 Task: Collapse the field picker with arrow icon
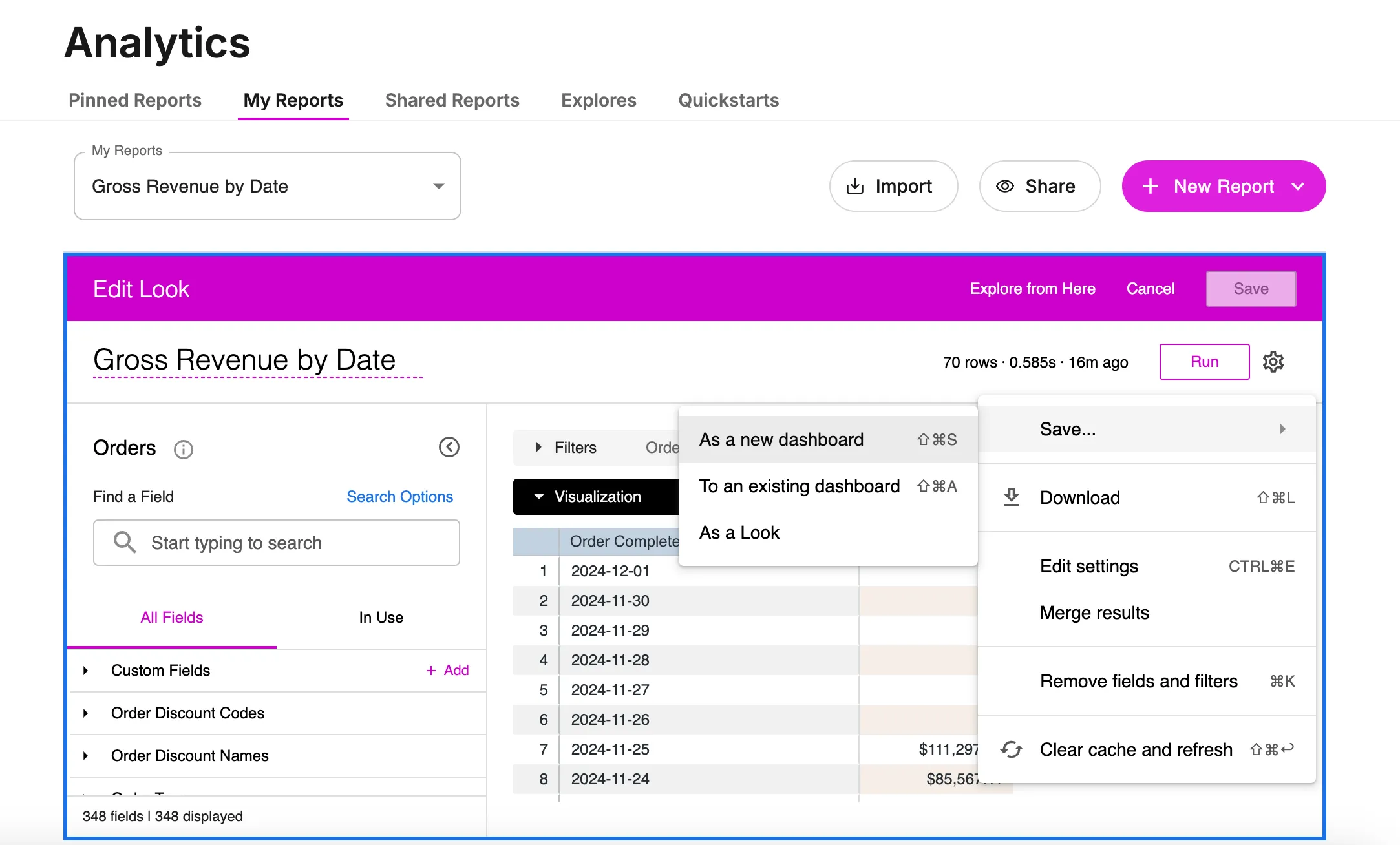click(449, 447)
